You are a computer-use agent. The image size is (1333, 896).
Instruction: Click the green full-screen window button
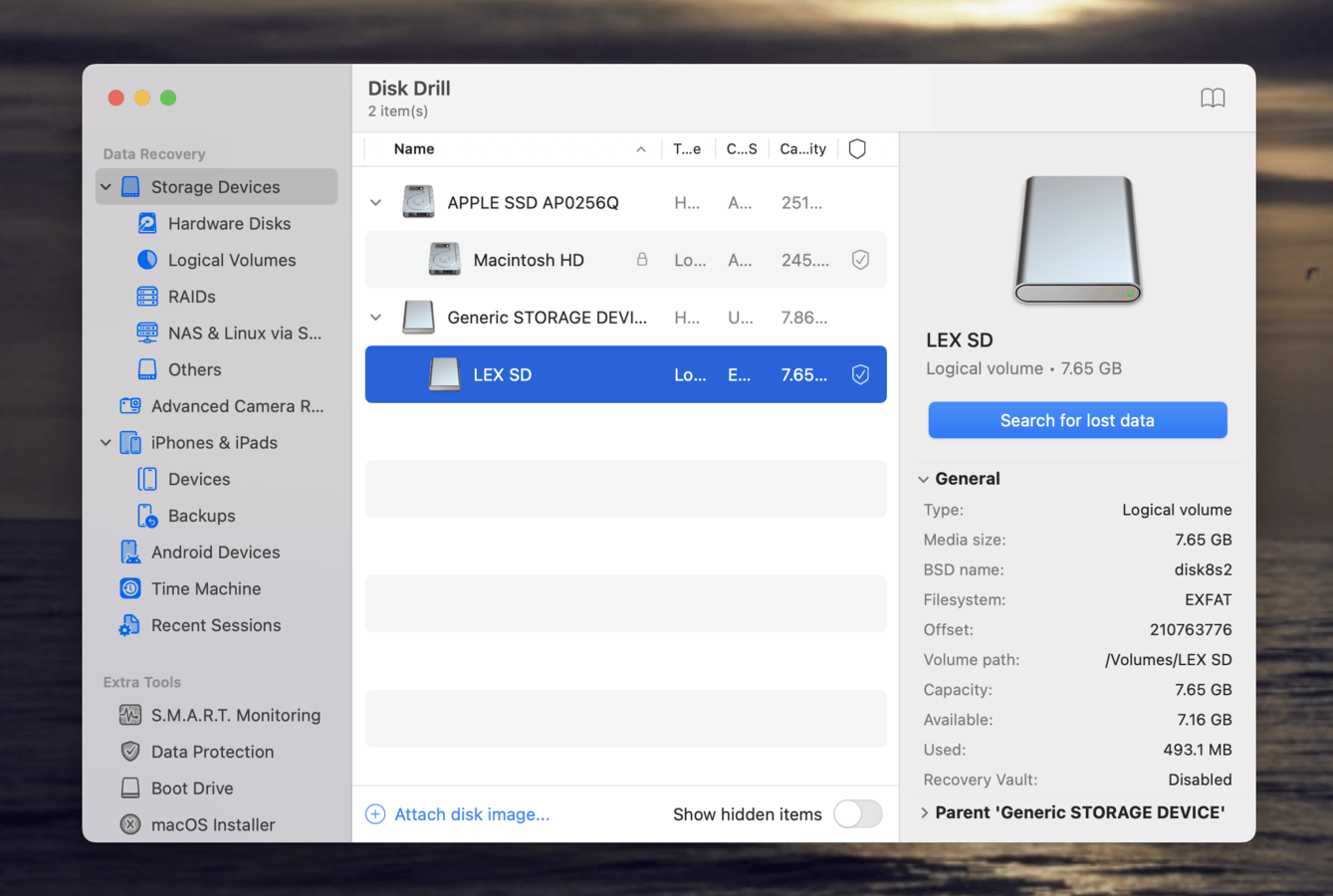[x=168, y=98]
